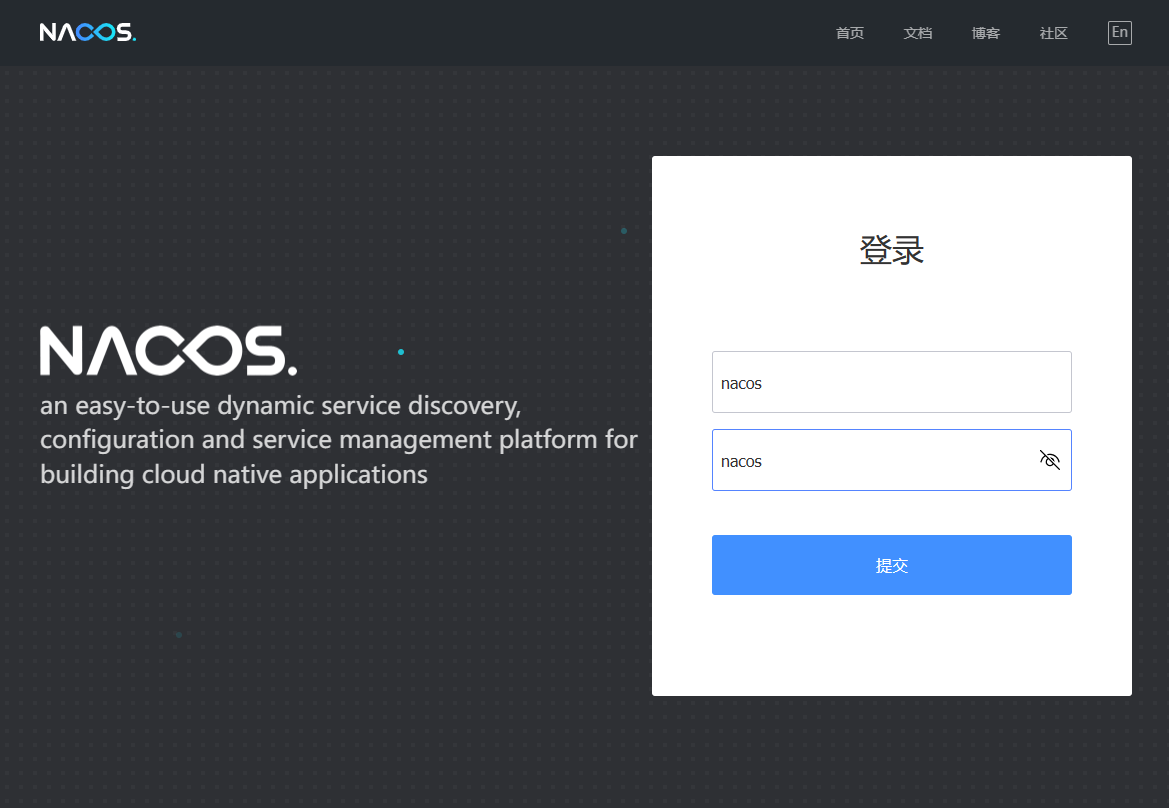Focus the password input field
Viewport: 1169px width, 808px height.
(892, 460)
